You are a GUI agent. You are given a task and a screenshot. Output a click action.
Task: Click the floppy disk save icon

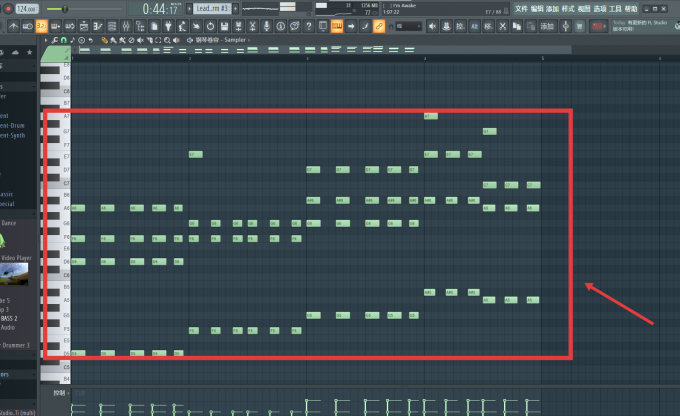click(224, 26)
